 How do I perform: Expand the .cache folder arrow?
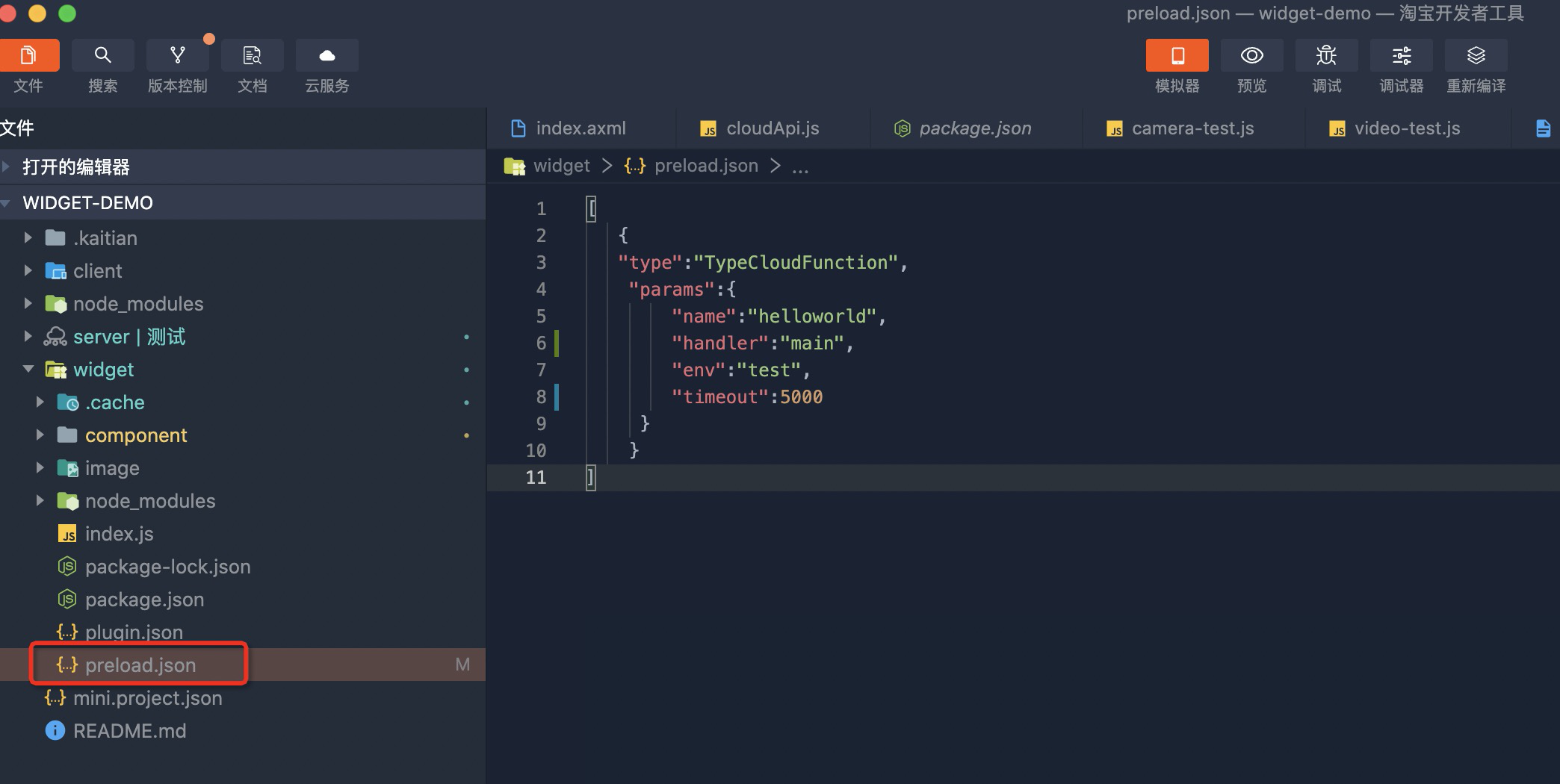pos(40,402)
